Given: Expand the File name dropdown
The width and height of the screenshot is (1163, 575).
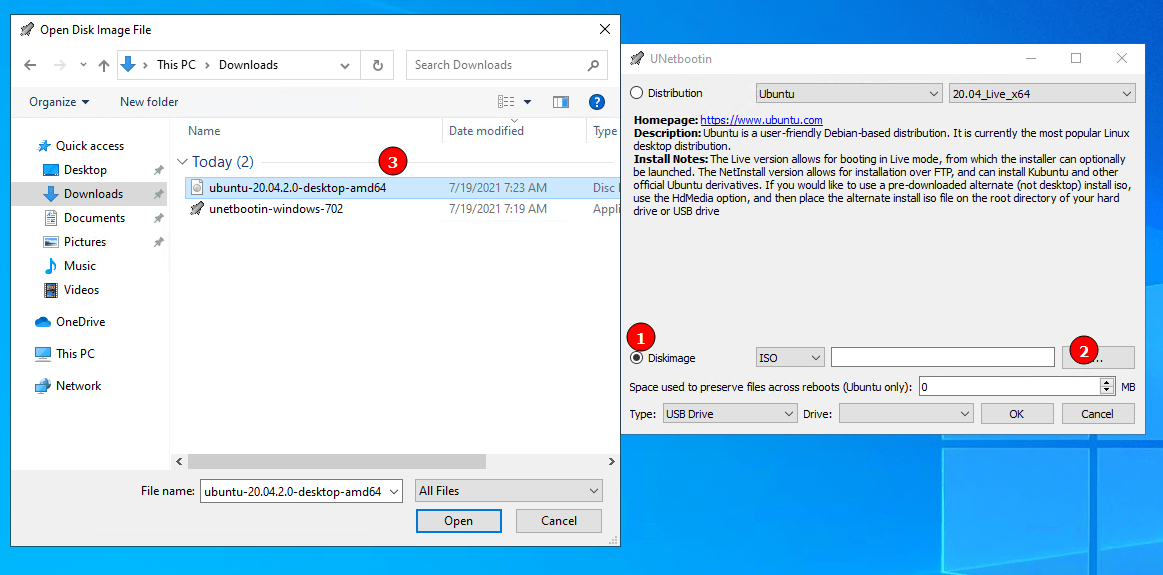Looking at the screenshot, I should tap(393, 491).
